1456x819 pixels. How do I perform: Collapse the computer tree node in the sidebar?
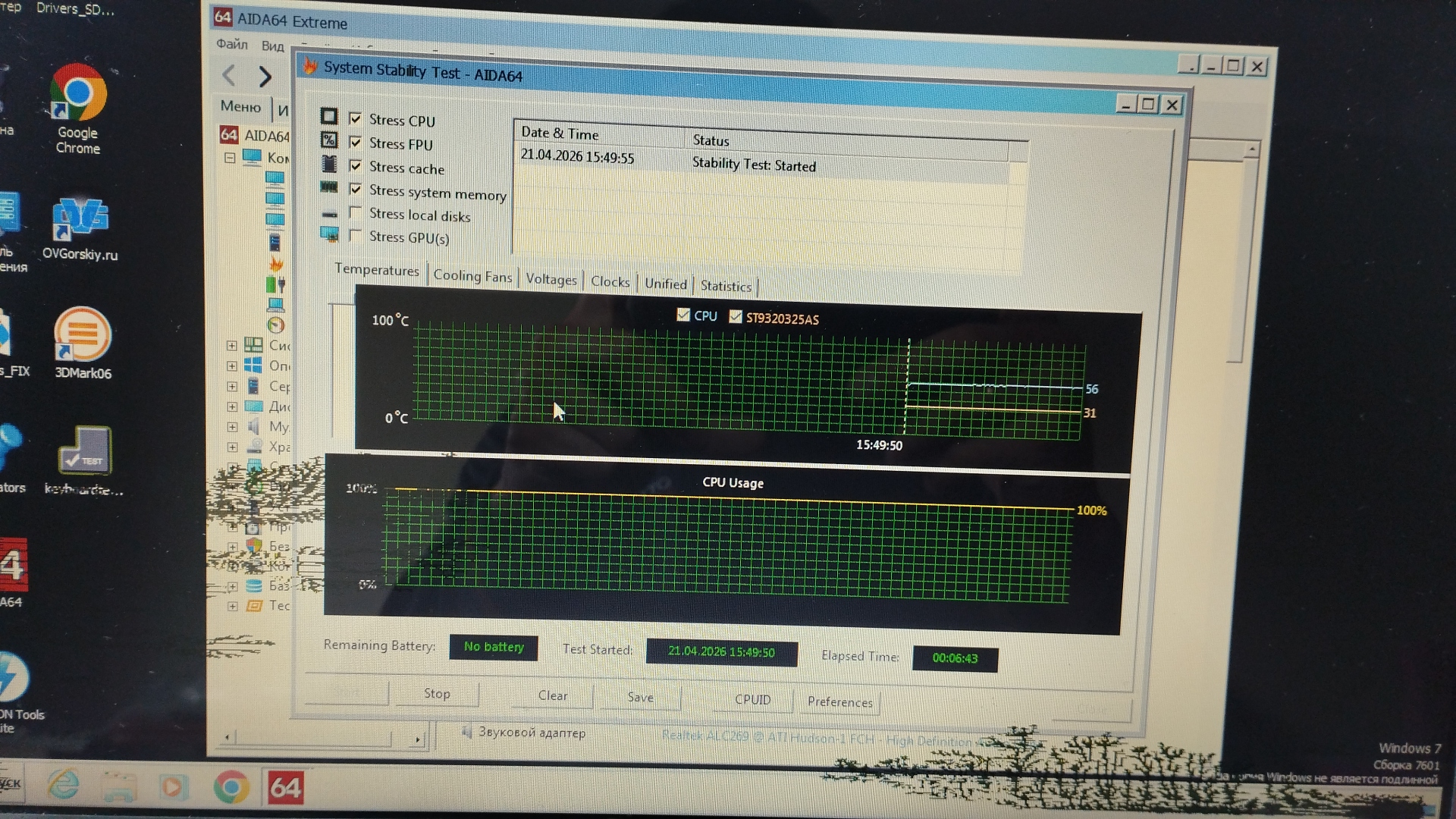click(x=230, y=158)
